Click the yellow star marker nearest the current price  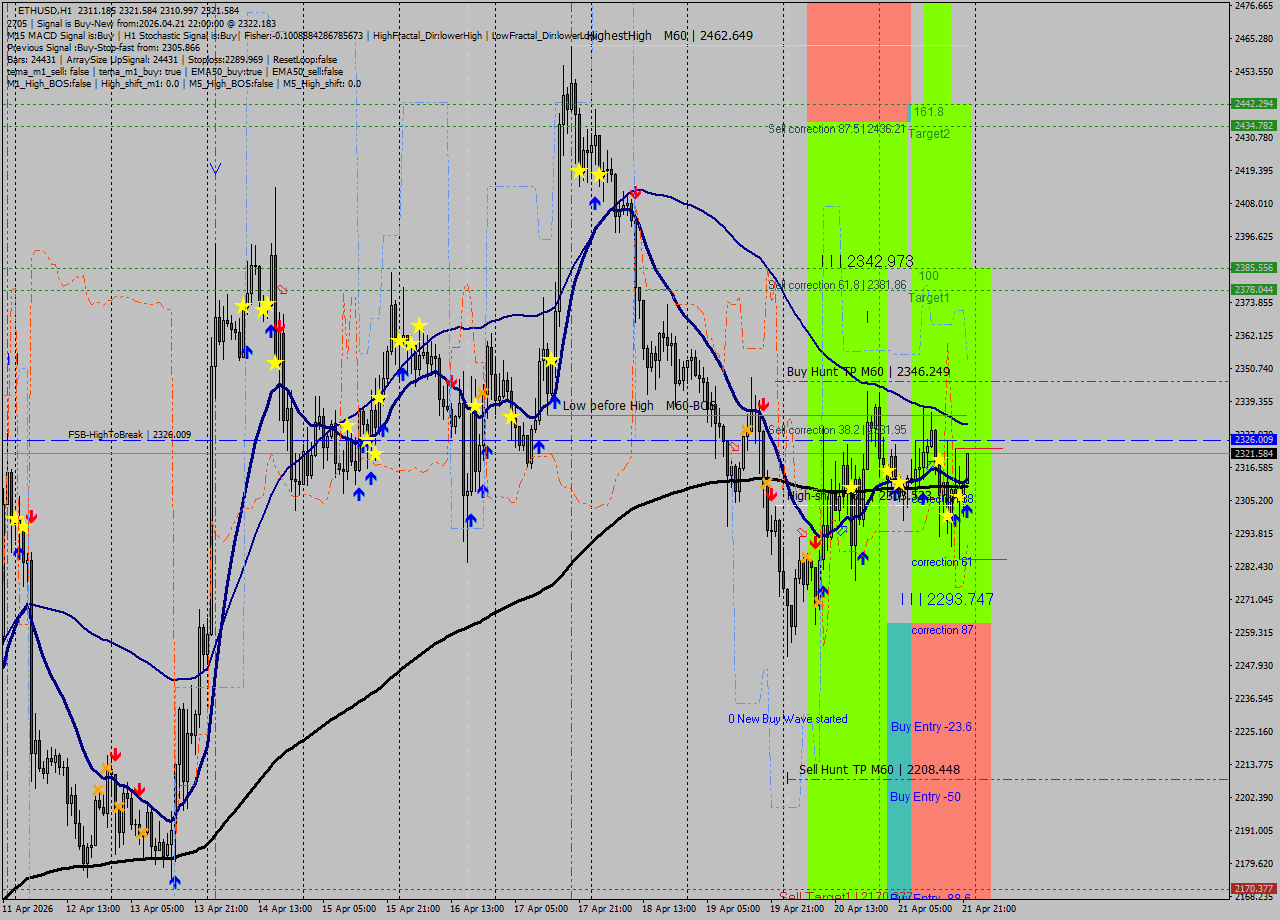[938, 460]
